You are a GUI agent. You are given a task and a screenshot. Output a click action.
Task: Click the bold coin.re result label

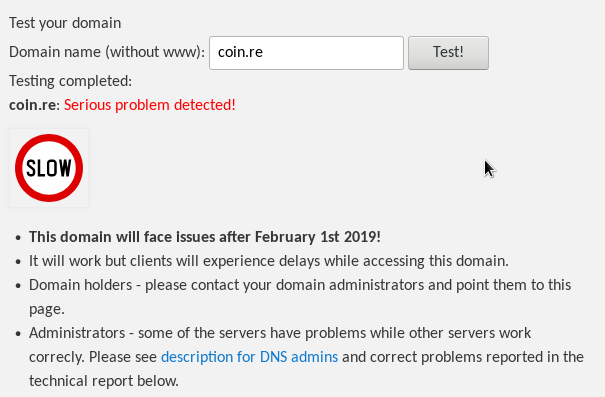click(x=32, y=105)
